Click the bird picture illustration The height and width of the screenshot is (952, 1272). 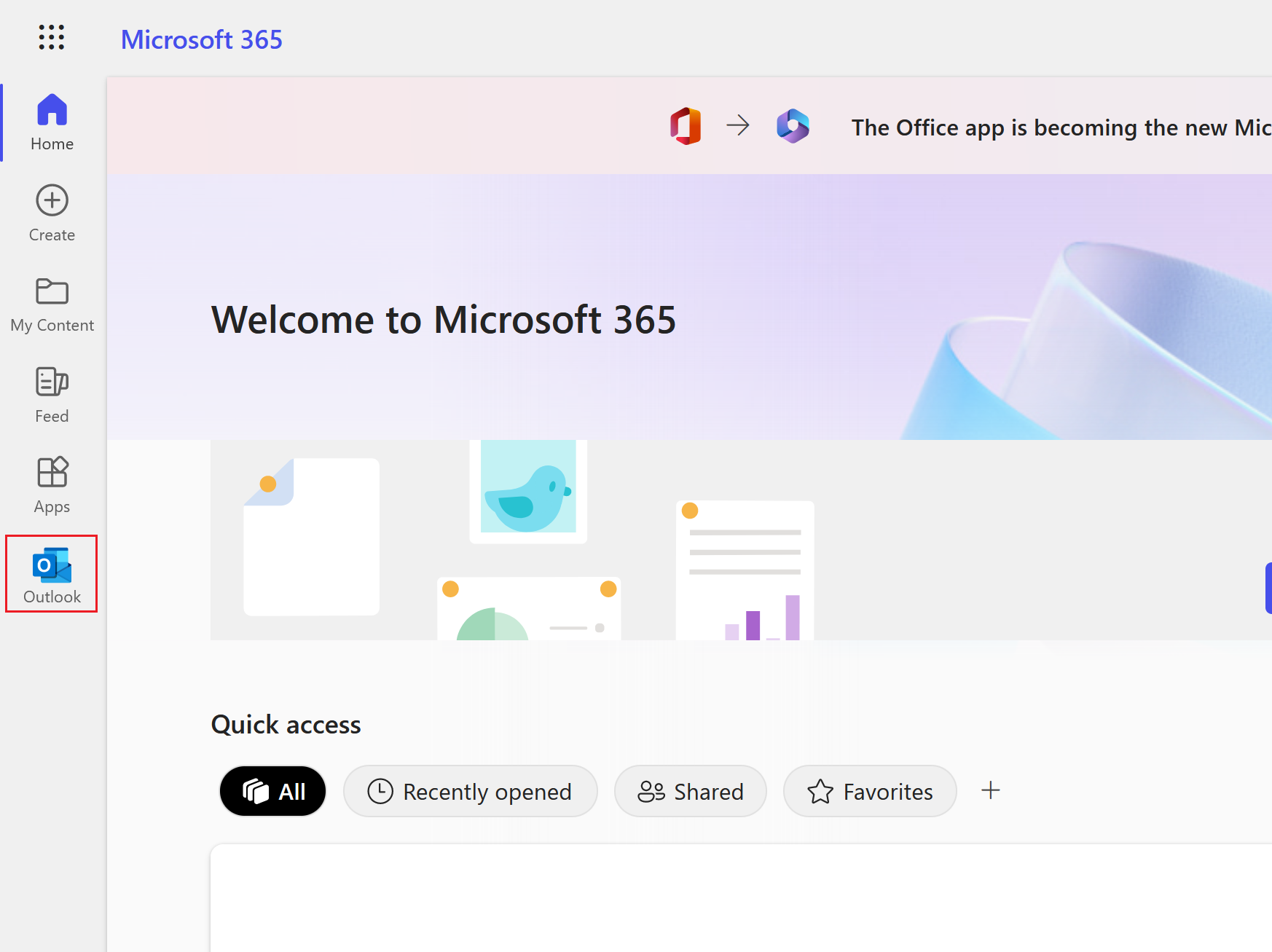pos(528,491)
